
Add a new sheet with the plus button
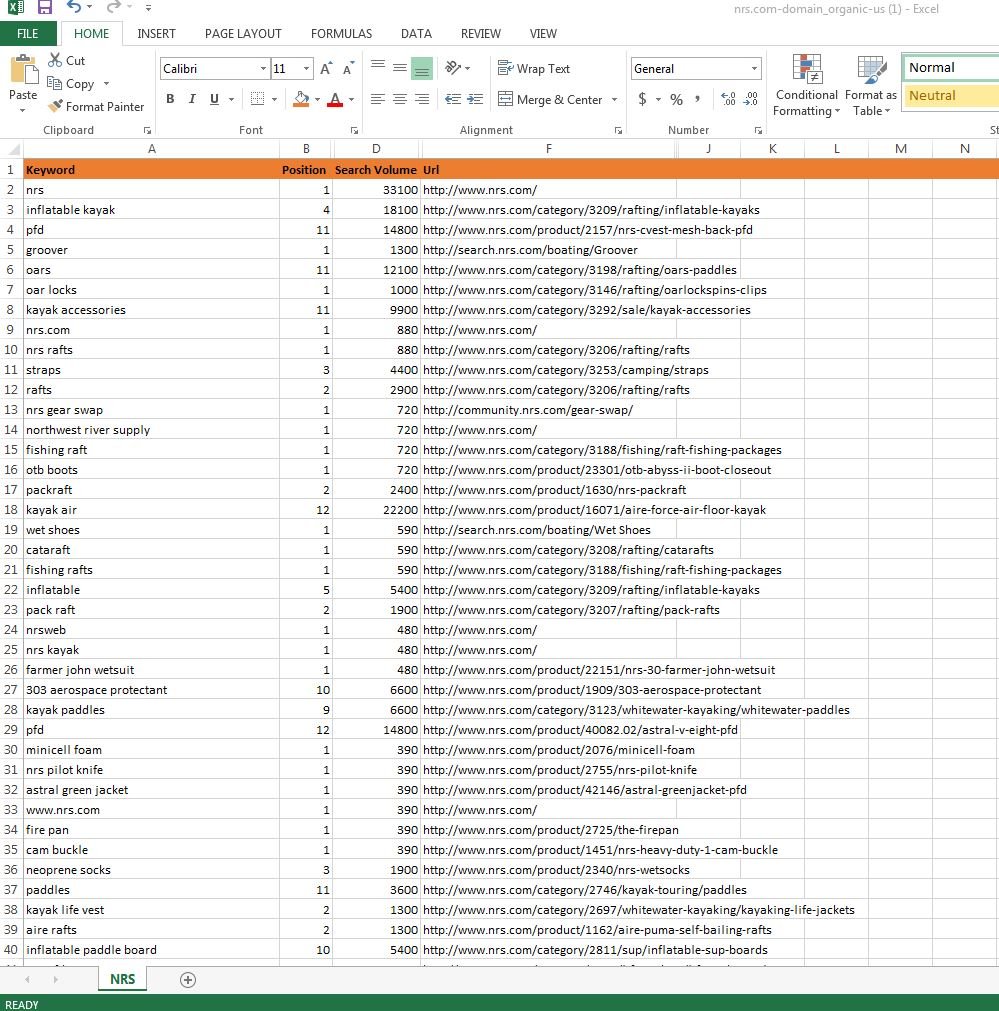point(188,979)
